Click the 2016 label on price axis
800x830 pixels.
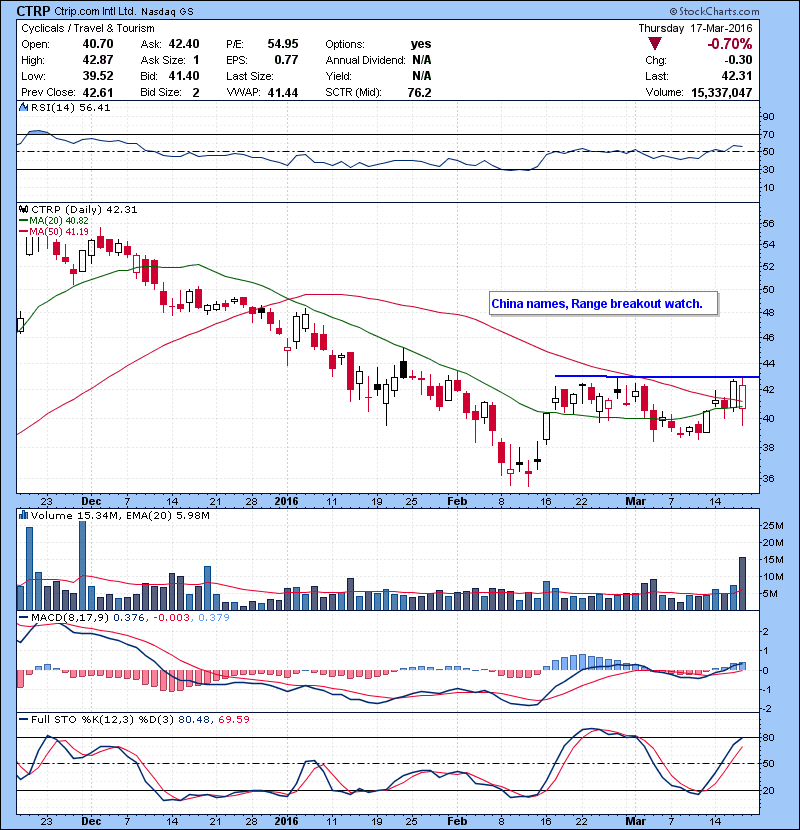pos(286,501)
